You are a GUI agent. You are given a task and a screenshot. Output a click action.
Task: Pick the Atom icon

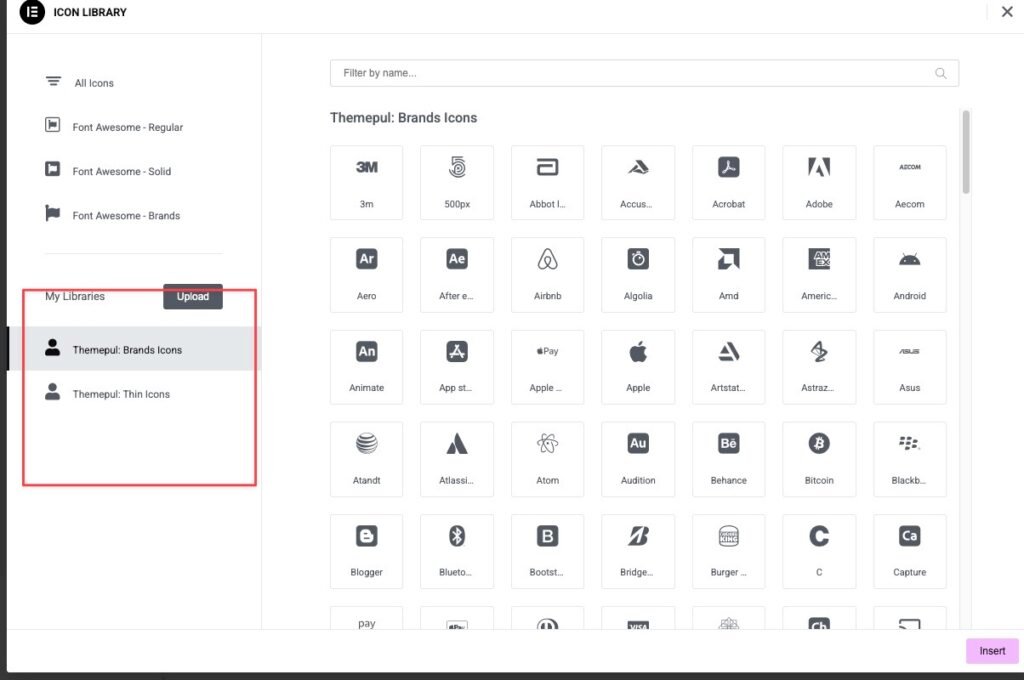click(547, 459)
